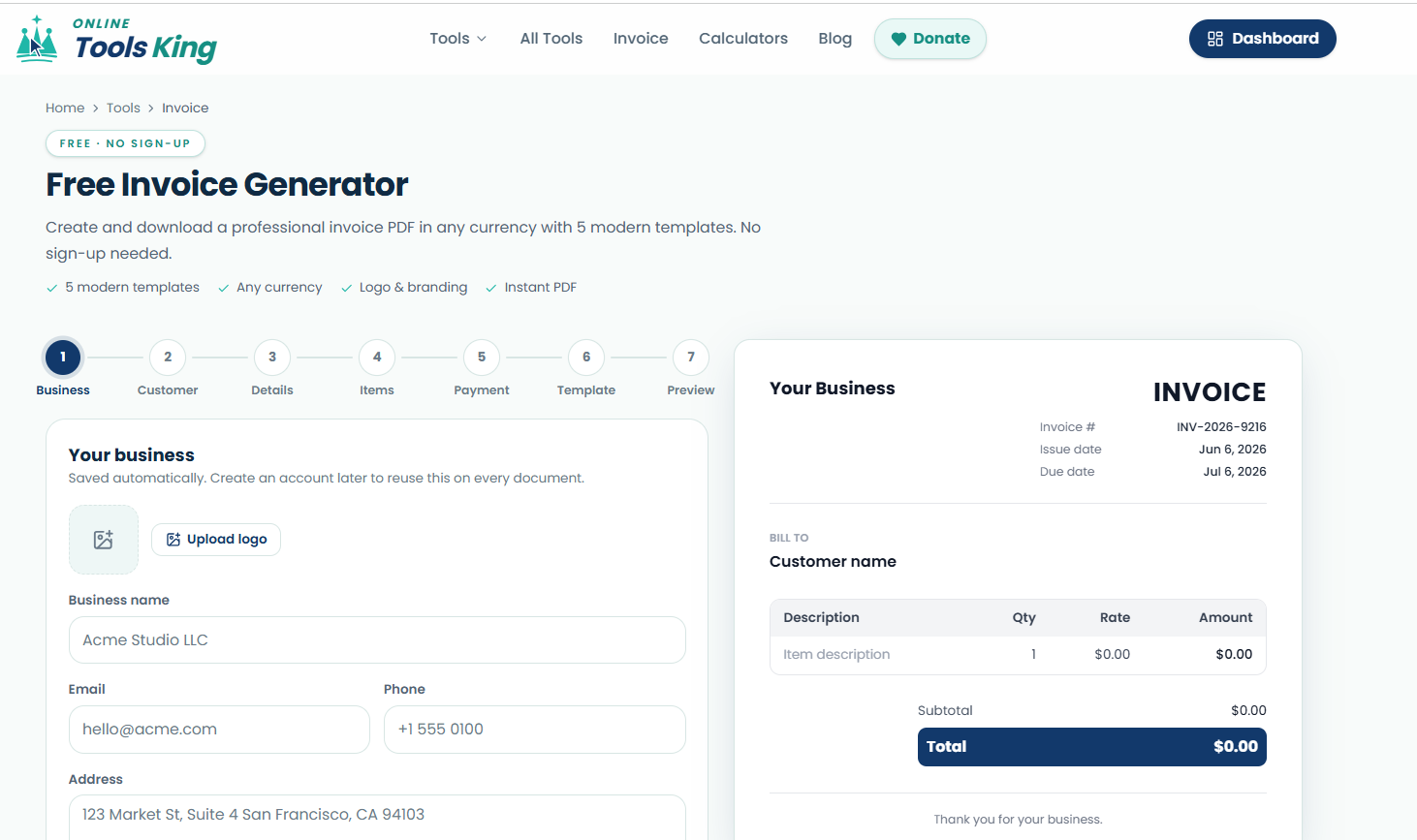The width and height of the screenshot is (1417, 840).
Task: Click the '5 modern templates' feature text
Action: point(132,288)
